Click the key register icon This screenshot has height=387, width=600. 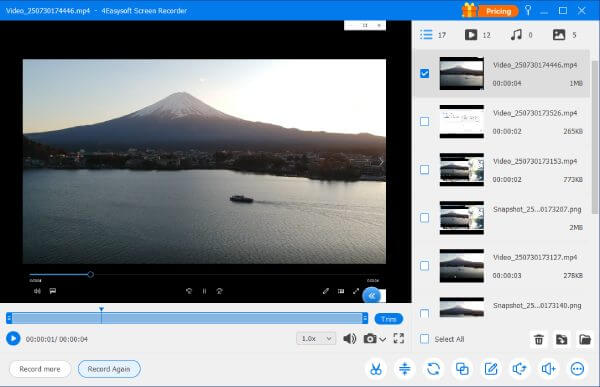click(x=528, y=10)
